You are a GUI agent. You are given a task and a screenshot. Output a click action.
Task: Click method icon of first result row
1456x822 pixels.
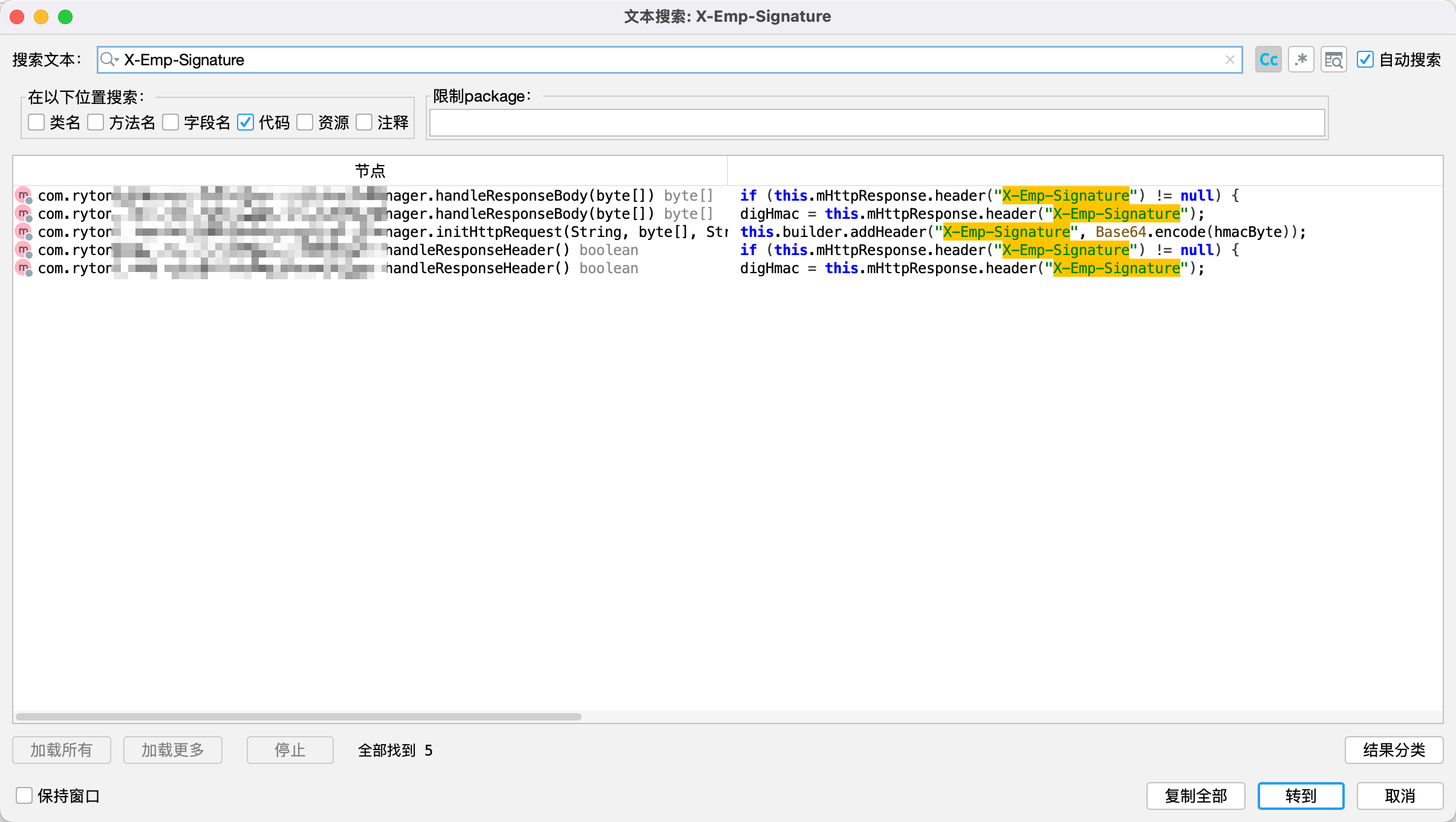coord(24,195)
